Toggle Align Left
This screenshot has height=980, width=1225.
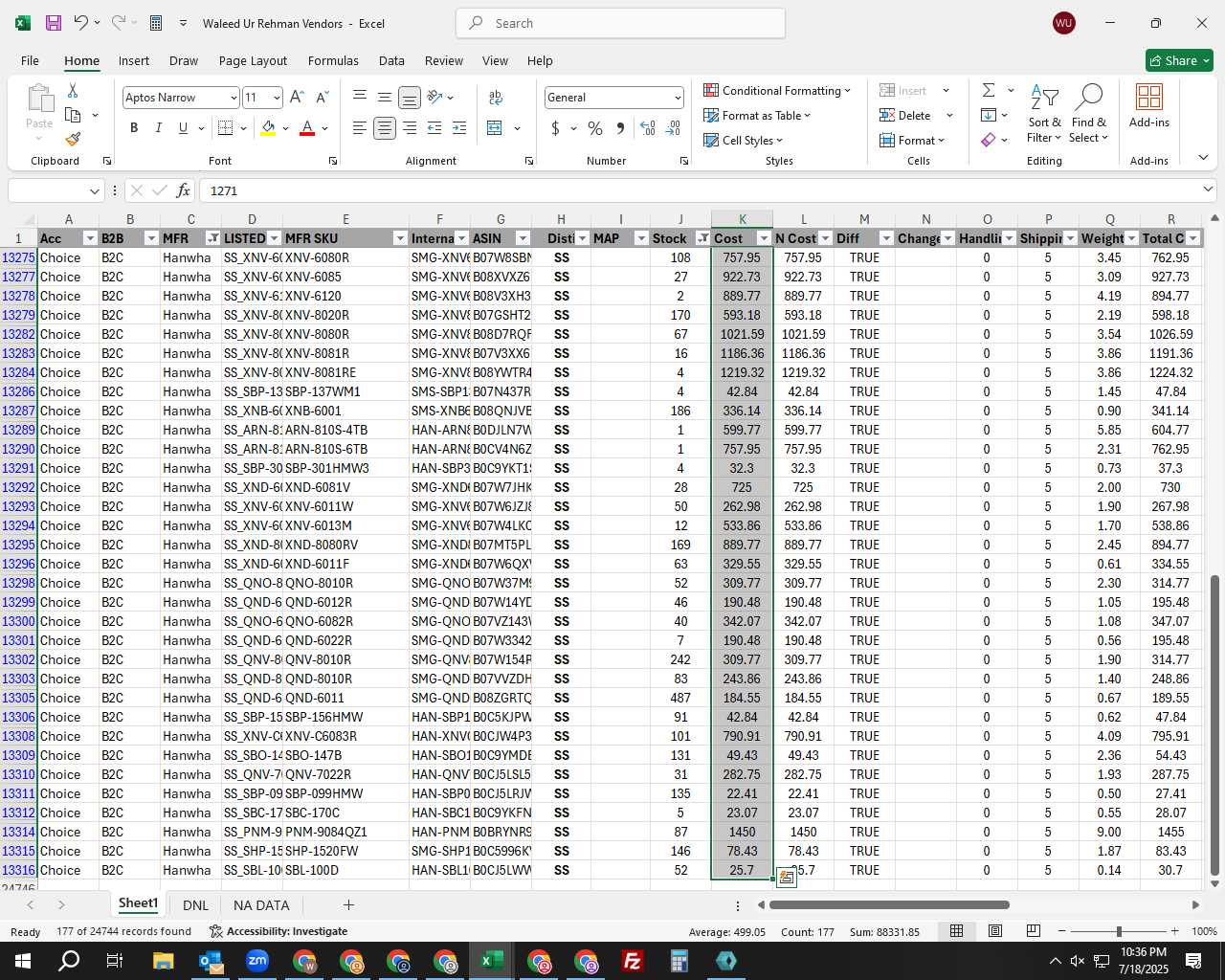click(359, 128)
